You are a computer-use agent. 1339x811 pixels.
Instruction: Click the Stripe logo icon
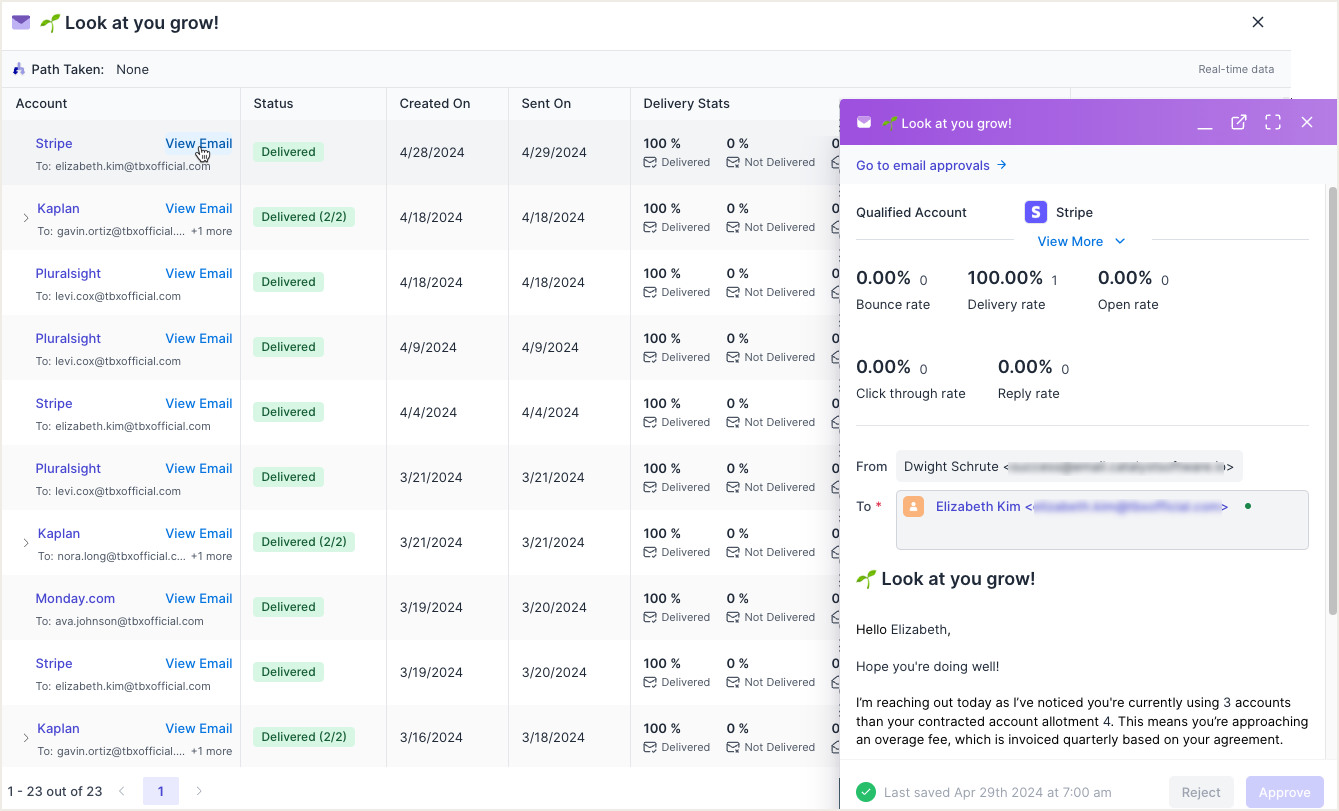pos(1036,212)
